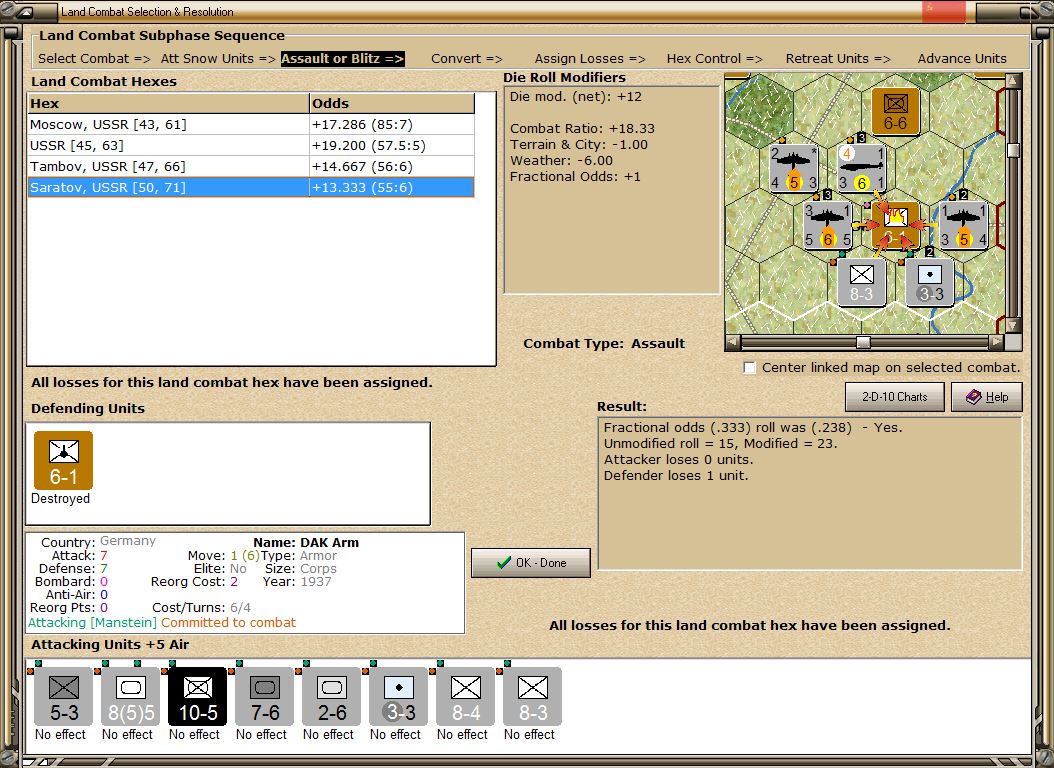Select the 5-3 attacking unit counter

64,697
